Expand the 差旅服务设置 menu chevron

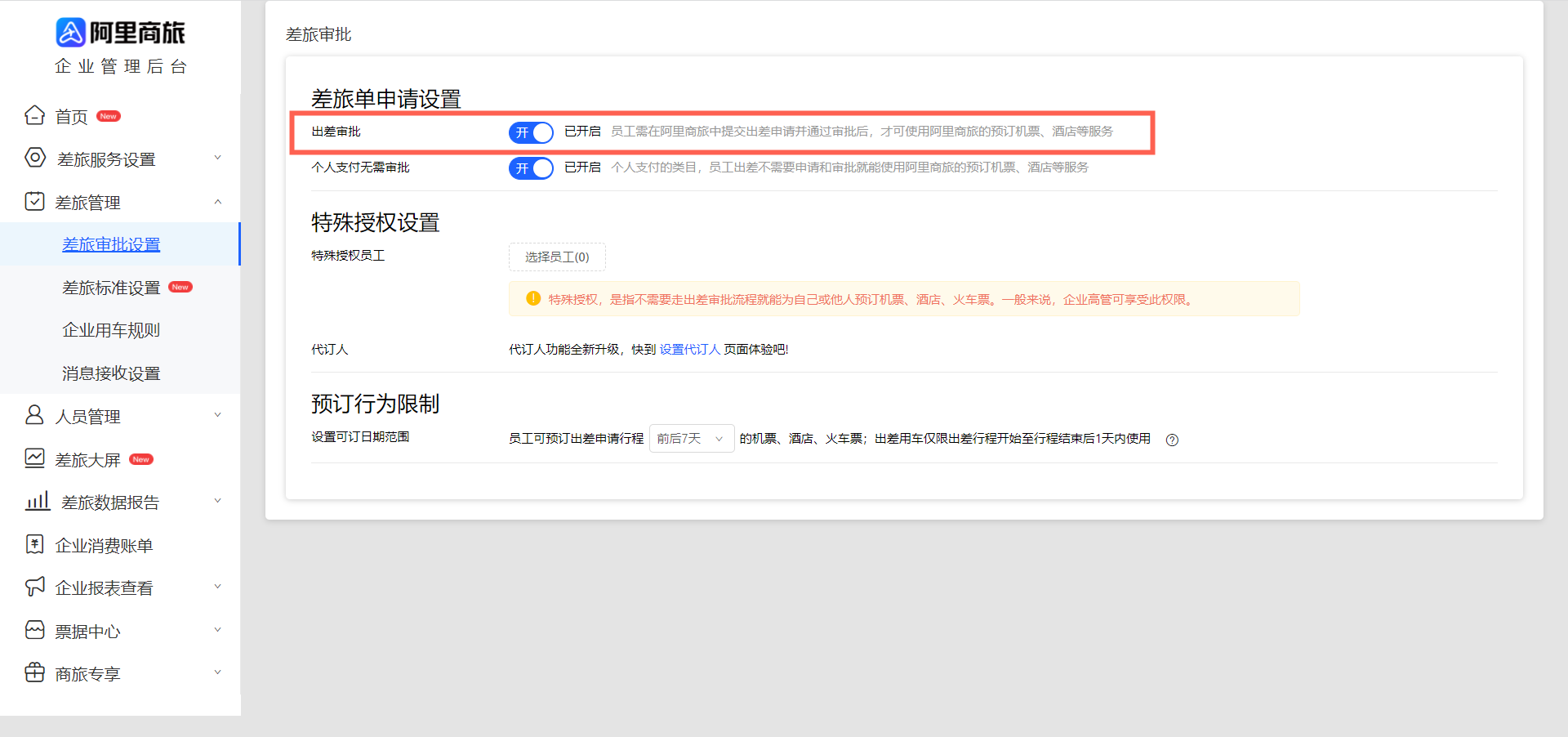(x=218, y=158)
